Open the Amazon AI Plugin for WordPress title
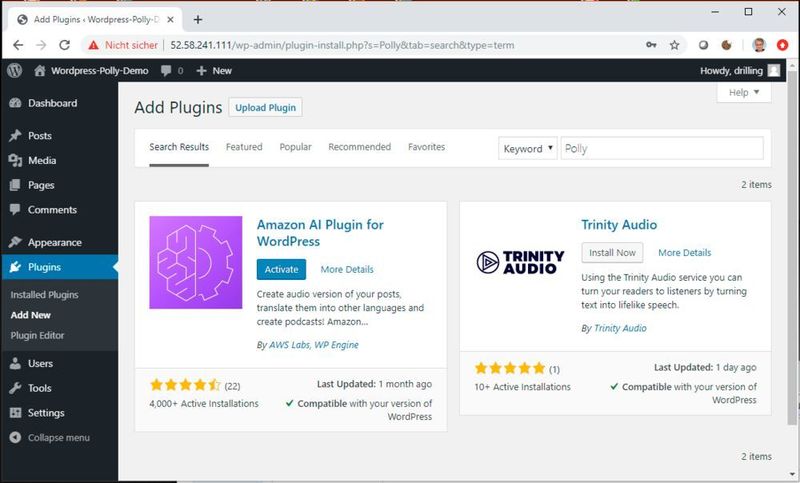Screen dimensions: 800x483 tap(320, 233)
